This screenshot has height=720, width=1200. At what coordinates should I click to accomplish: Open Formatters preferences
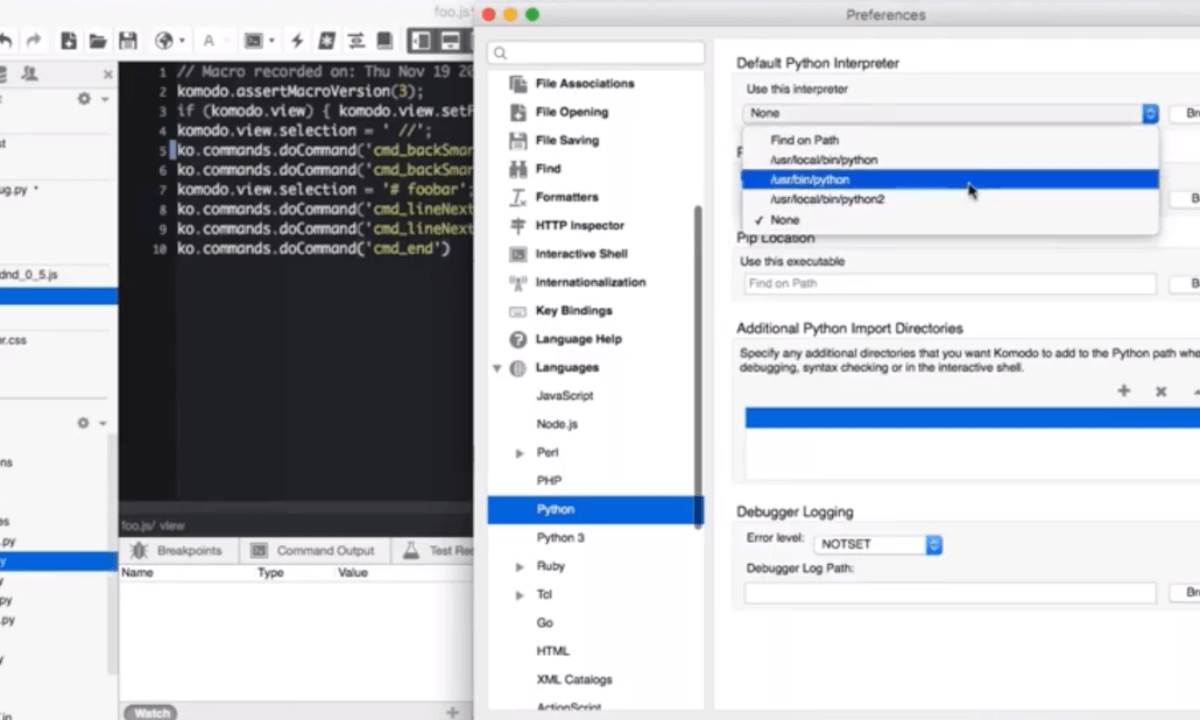[x=567, y=197]
